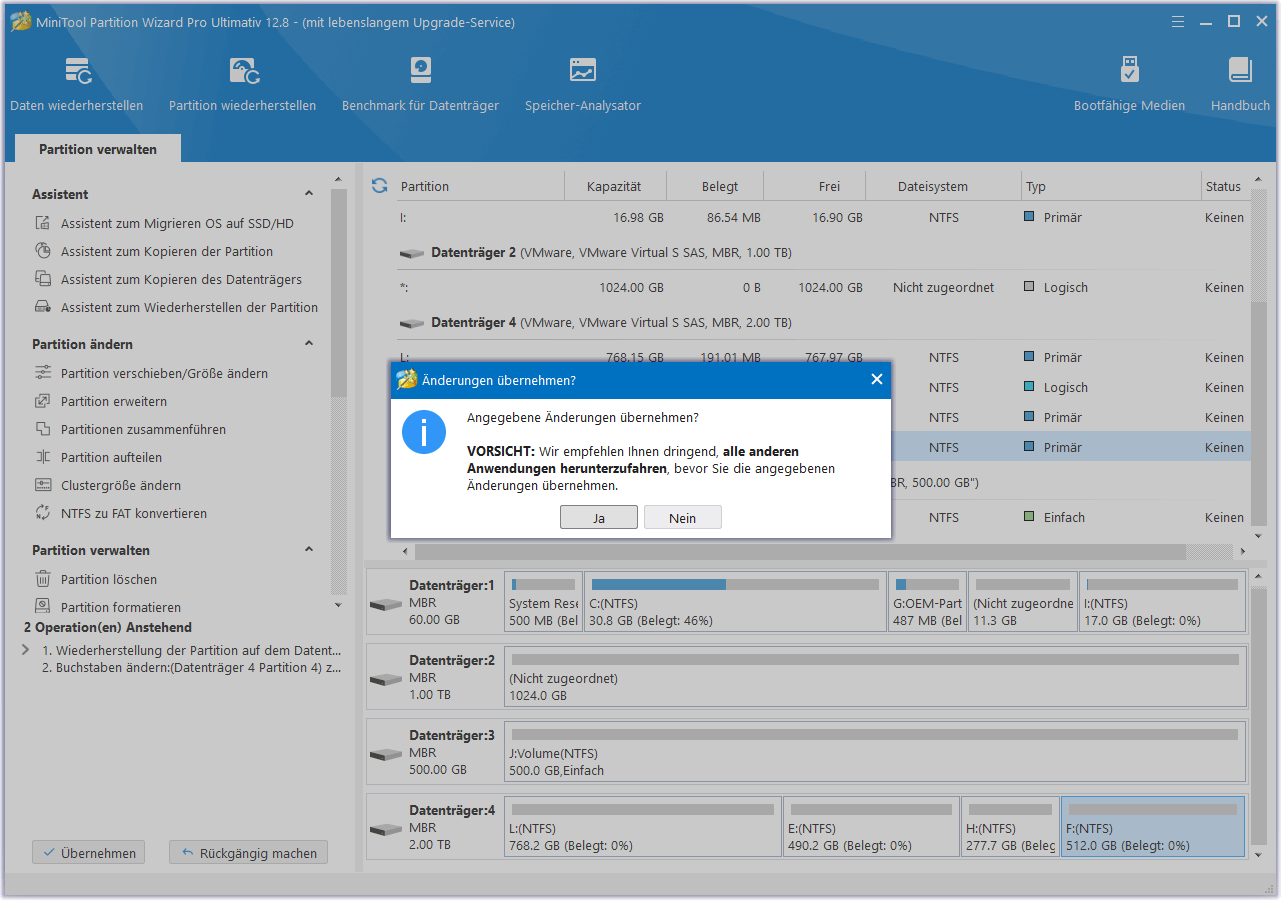1282x903 pixels.
Task: Click right arrow of partition list scrollbar
Action: coord(1243,551)
